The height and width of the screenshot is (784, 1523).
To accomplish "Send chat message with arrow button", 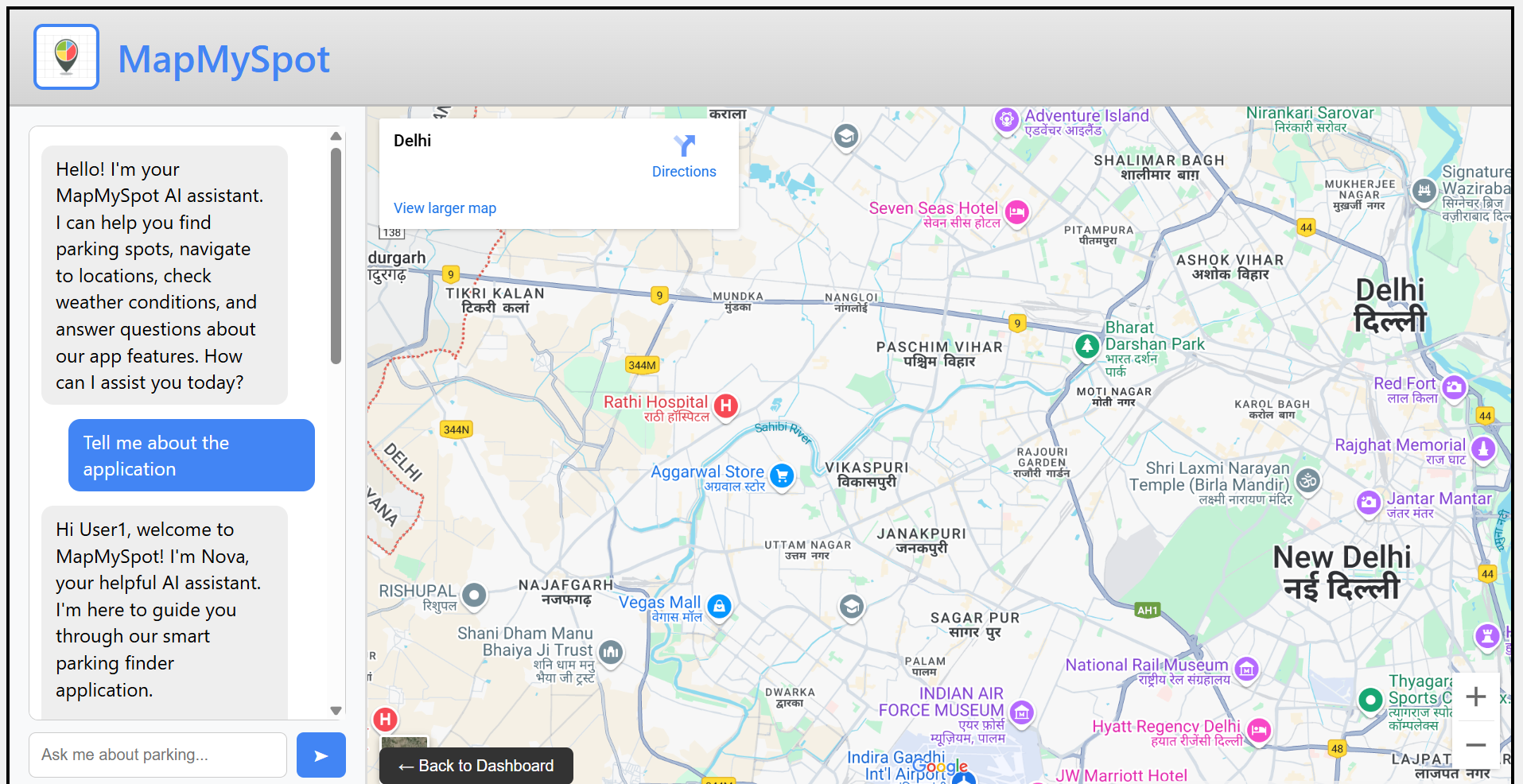I will coord(321,755).
